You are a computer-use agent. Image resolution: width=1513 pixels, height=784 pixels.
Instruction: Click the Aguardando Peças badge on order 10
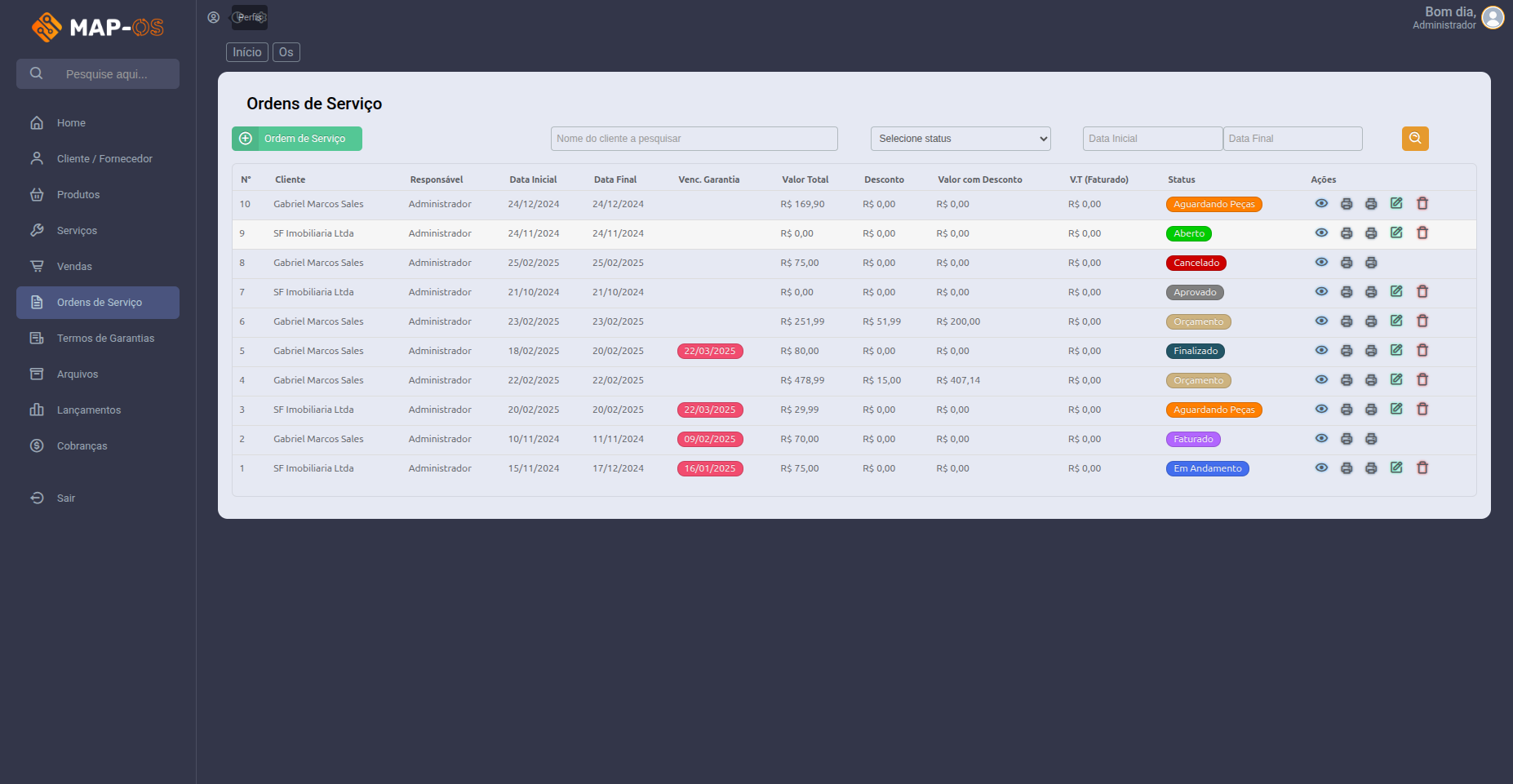(1214, 205)
